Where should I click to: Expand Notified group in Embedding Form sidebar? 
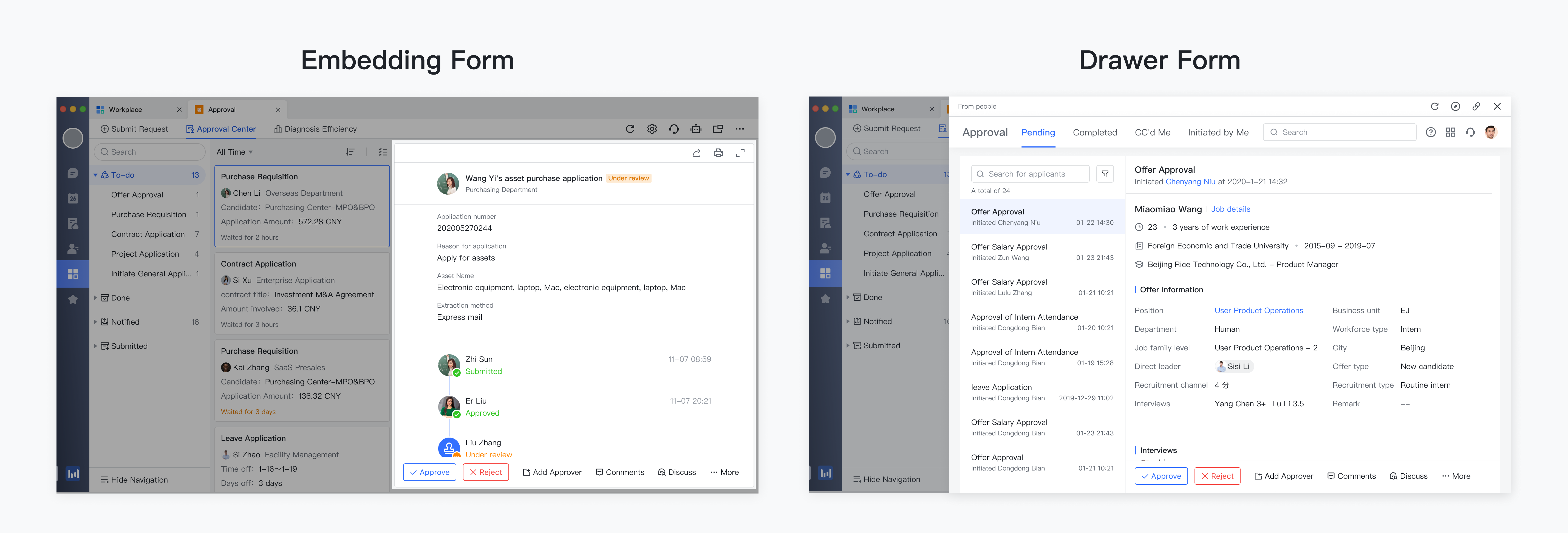pyautogui.click(x=95, y=322)
